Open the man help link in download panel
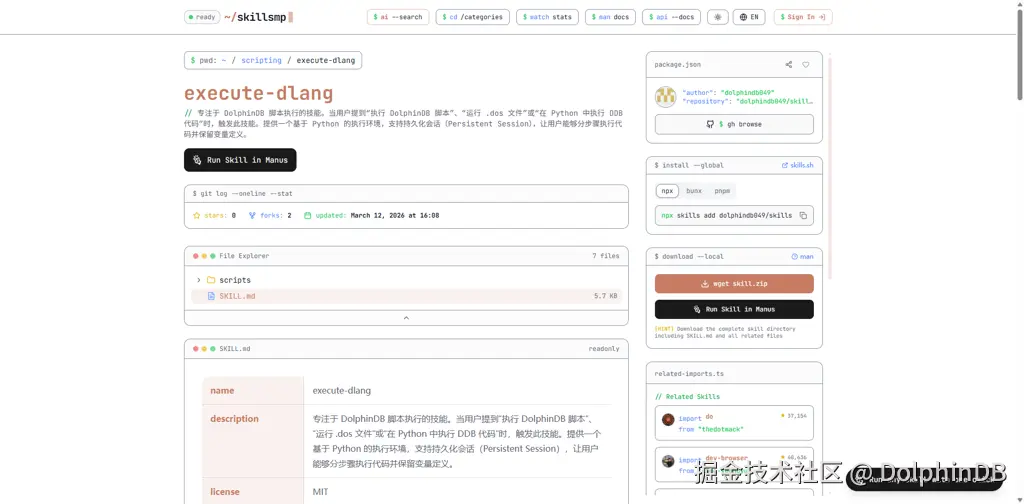The width and height of the screenshot is (1024, 504). 802,257
